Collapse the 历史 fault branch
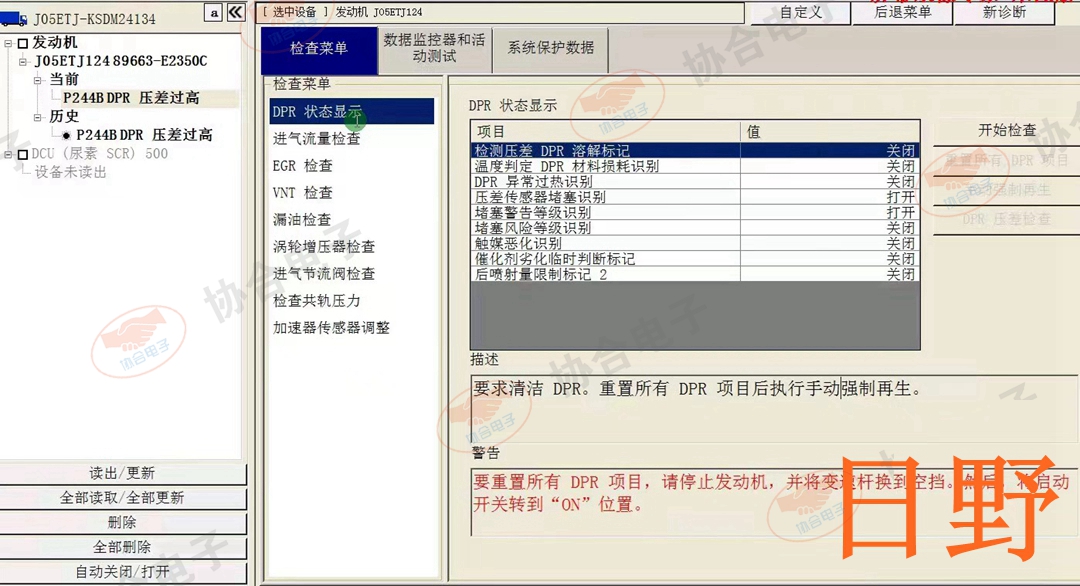 pyautogui.click(x=38, y=117)
